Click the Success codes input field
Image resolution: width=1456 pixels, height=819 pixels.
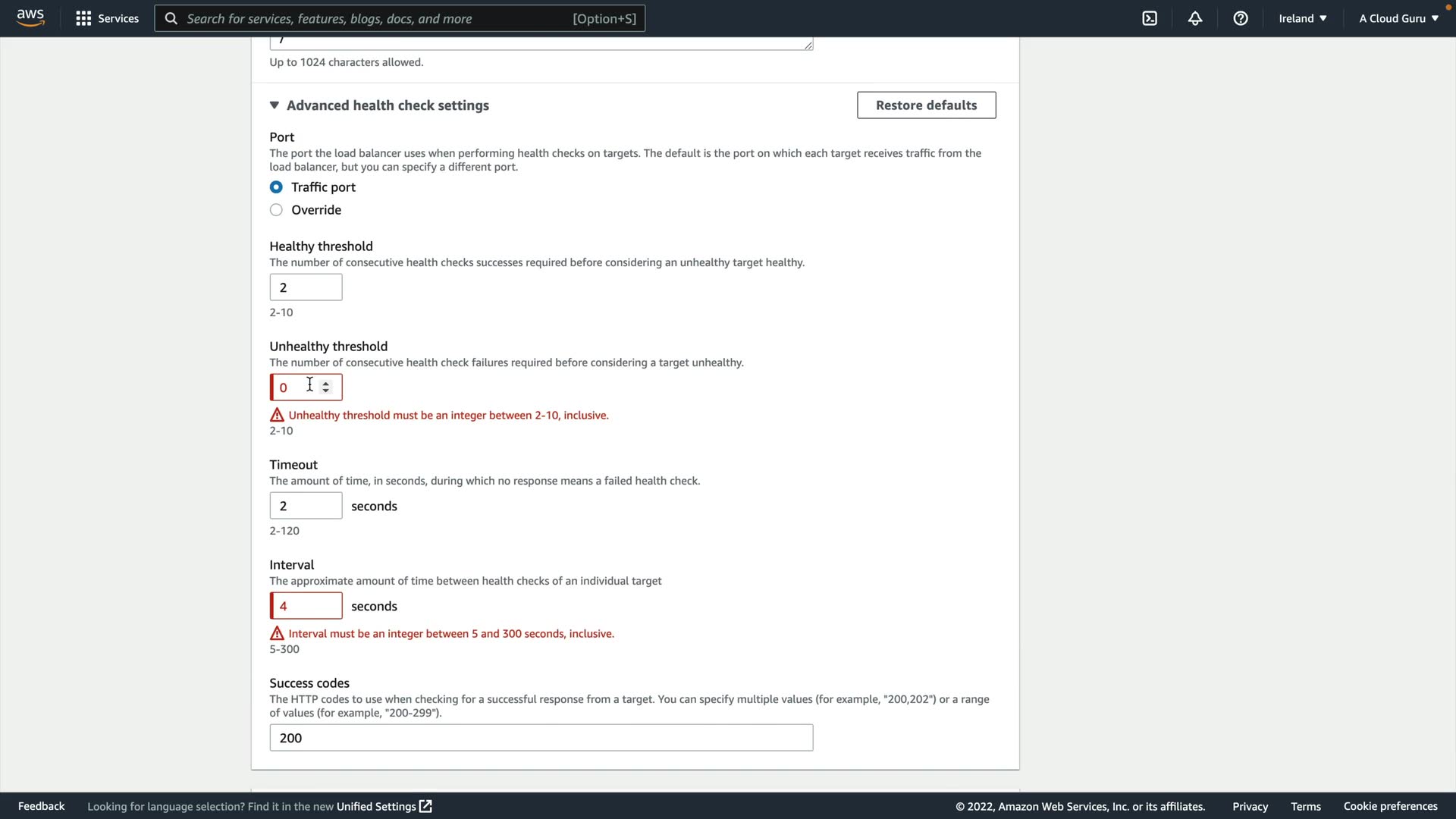[x=541, y=738]
